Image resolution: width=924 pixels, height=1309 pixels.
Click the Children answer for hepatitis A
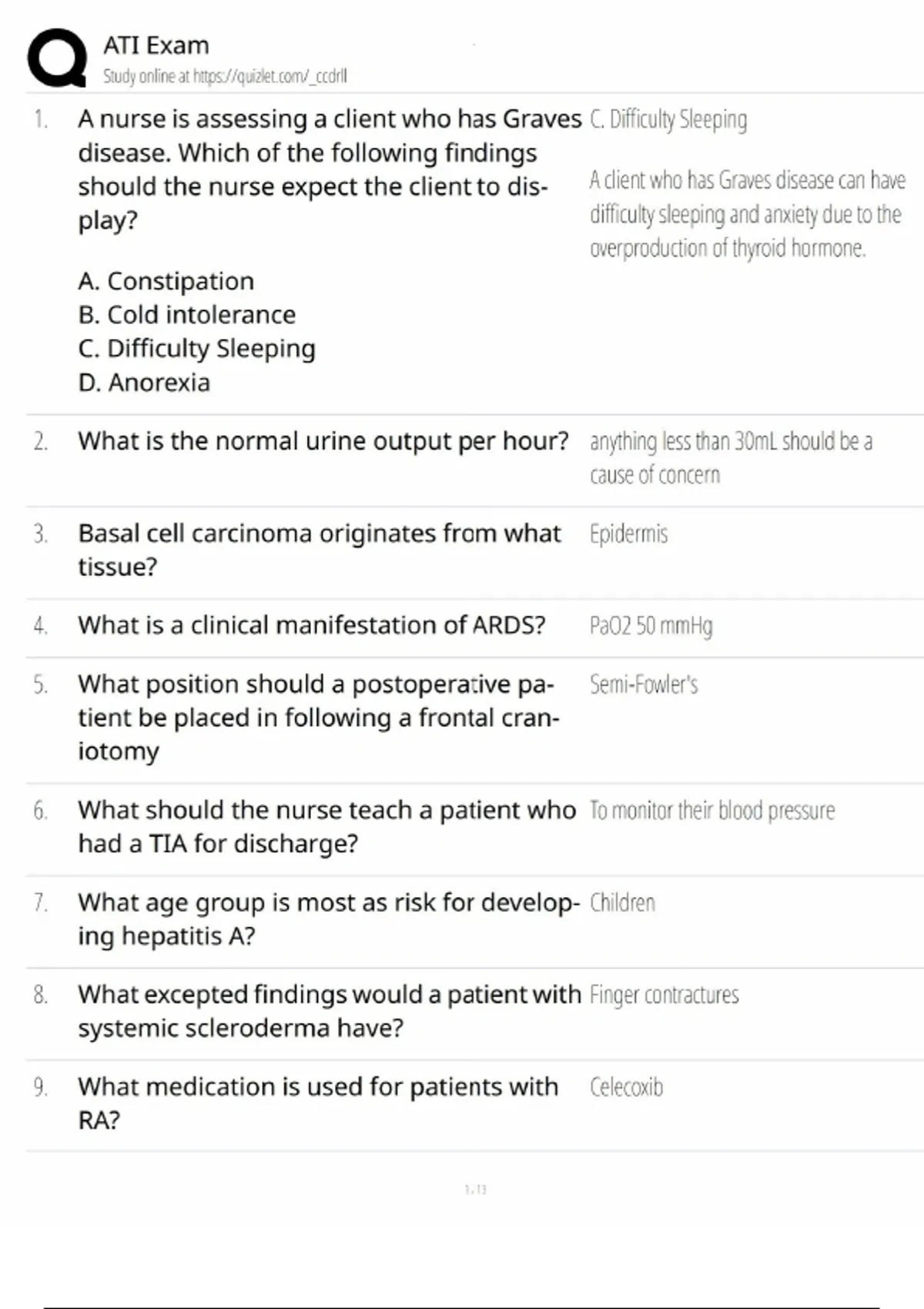click(x=622, y=902)
